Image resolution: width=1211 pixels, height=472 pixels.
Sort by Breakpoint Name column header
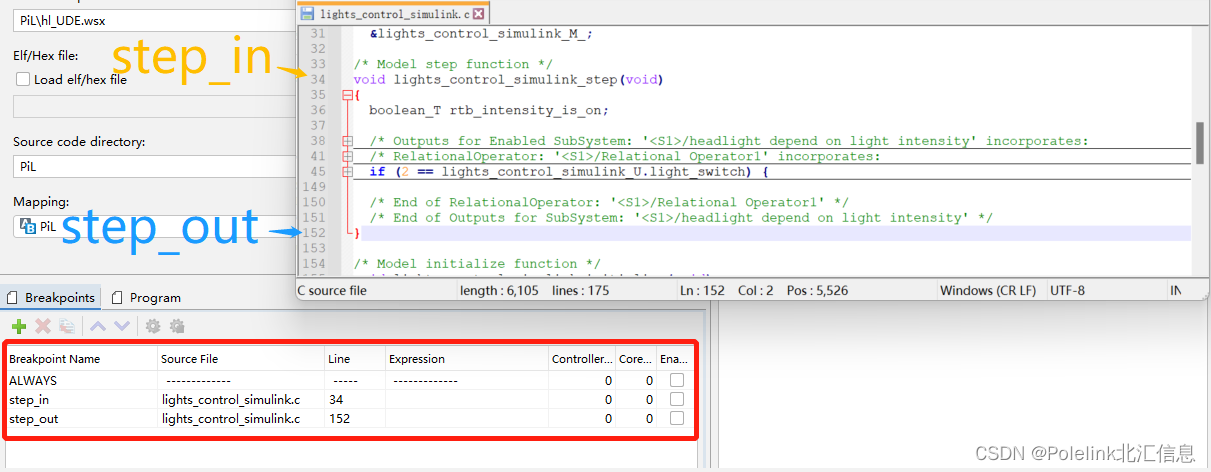click(x=80, y=358)
